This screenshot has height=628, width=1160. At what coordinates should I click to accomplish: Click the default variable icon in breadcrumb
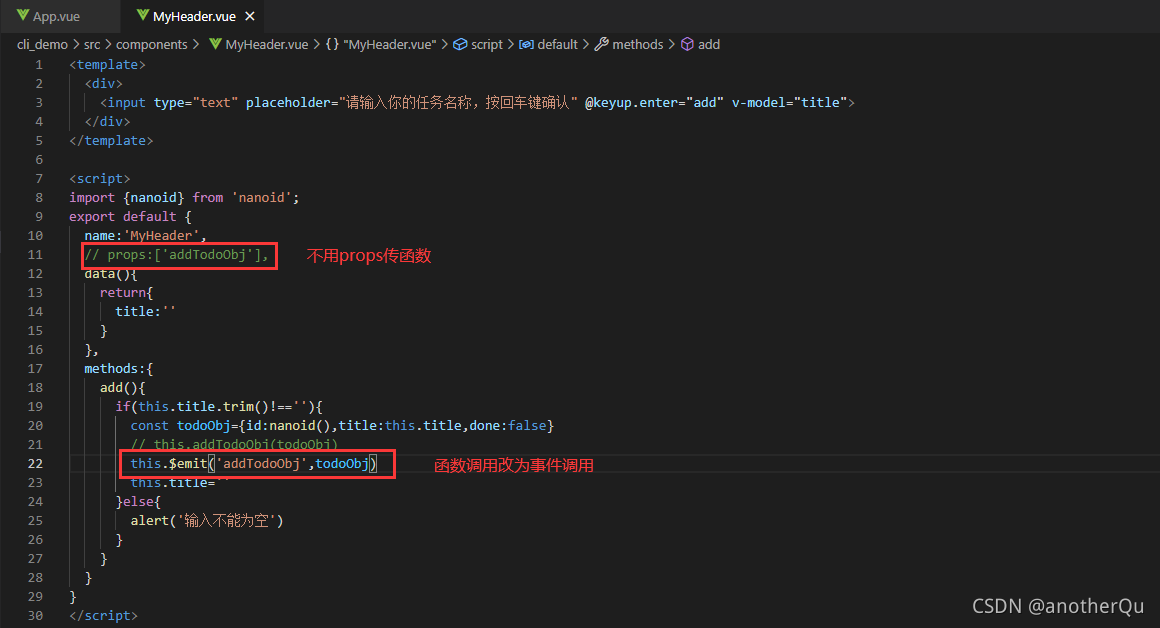coord(526,44)
